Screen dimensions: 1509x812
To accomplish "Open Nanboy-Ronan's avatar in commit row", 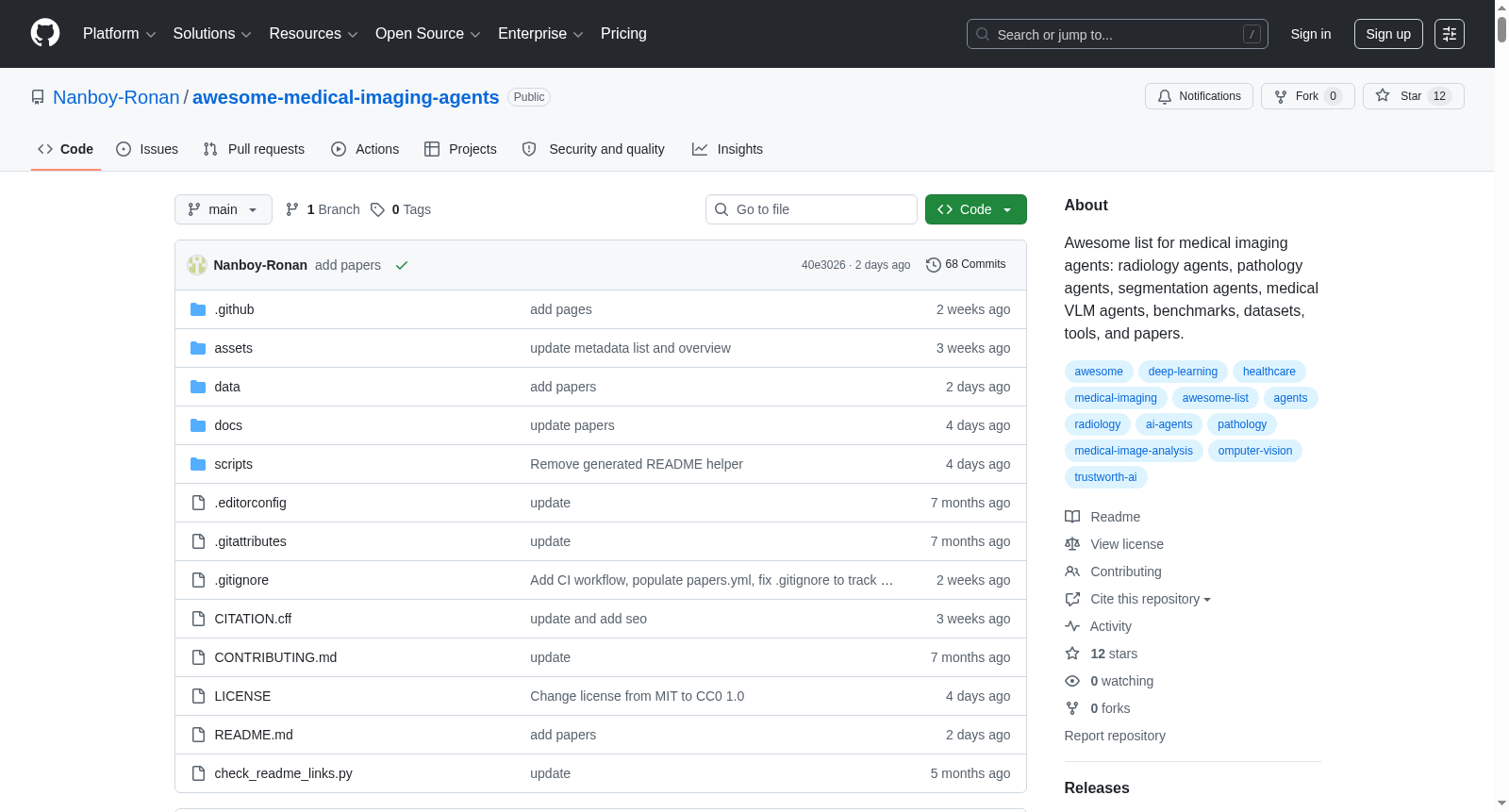I will coord(197,265).
